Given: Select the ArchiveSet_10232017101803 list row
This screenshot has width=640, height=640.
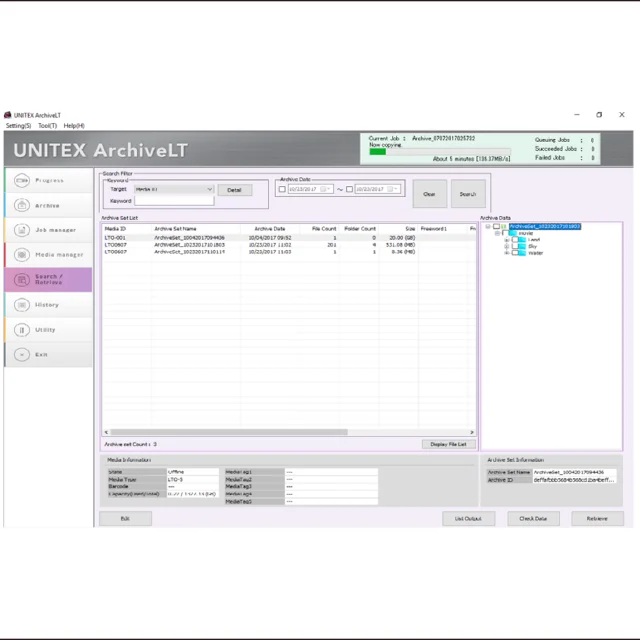Looking at the screenshot, I should [289, 245].
